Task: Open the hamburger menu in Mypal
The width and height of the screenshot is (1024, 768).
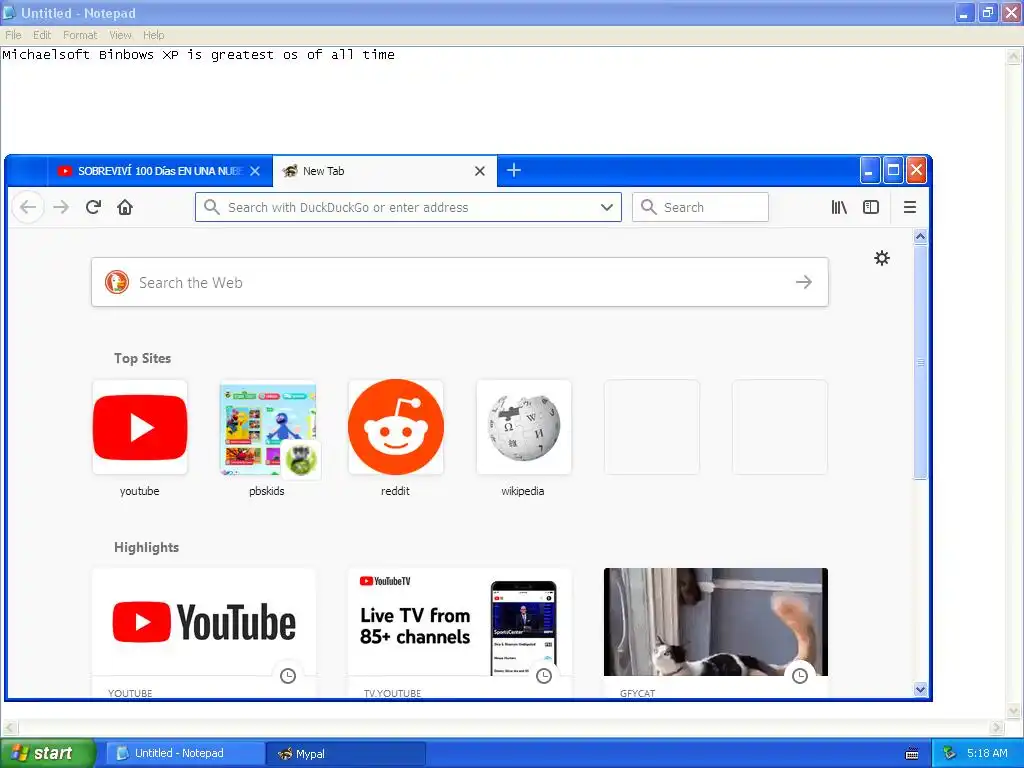Action: [910, 208]
